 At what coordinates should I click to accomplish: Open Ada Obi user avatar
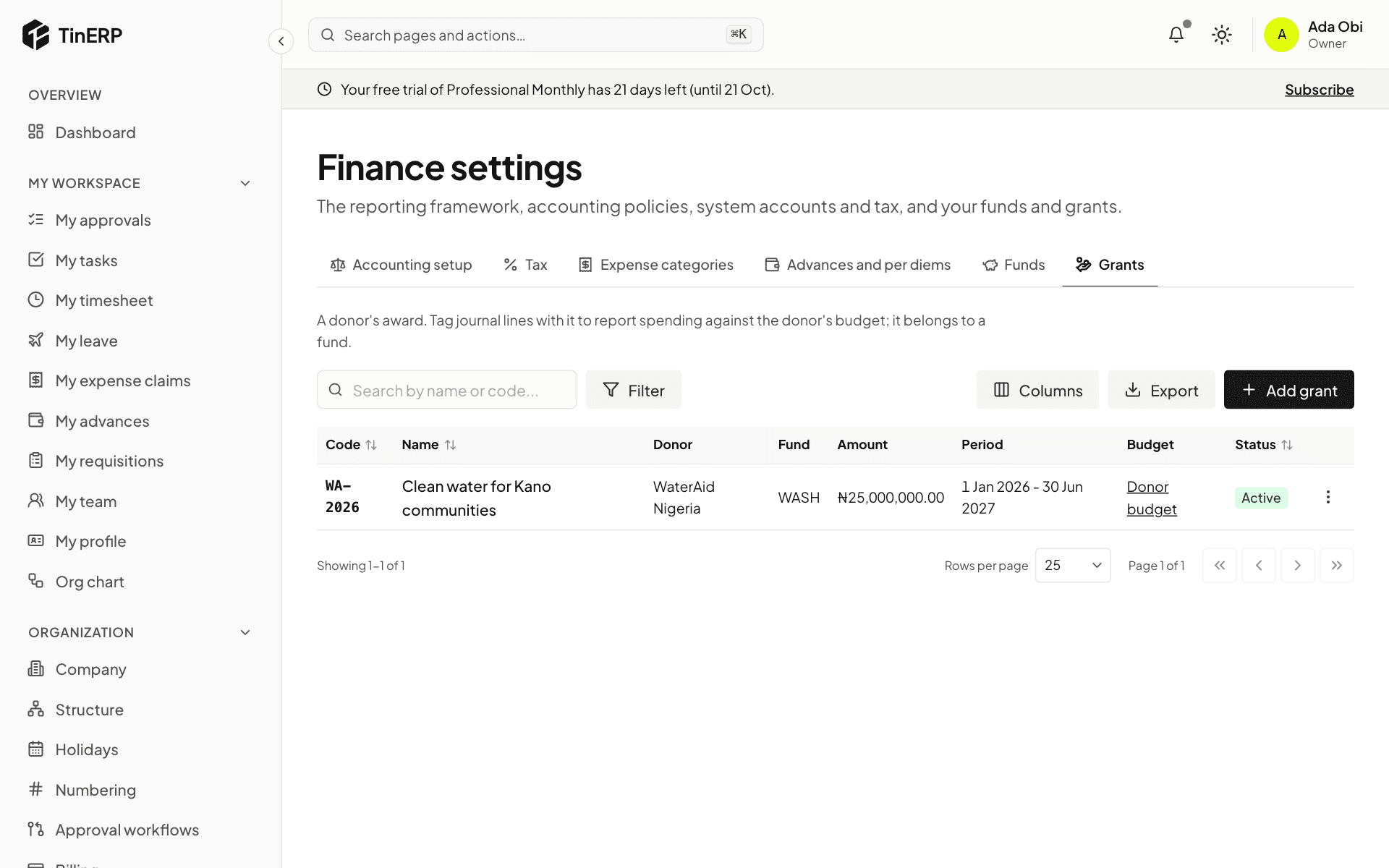click(x=1282, y=35)
